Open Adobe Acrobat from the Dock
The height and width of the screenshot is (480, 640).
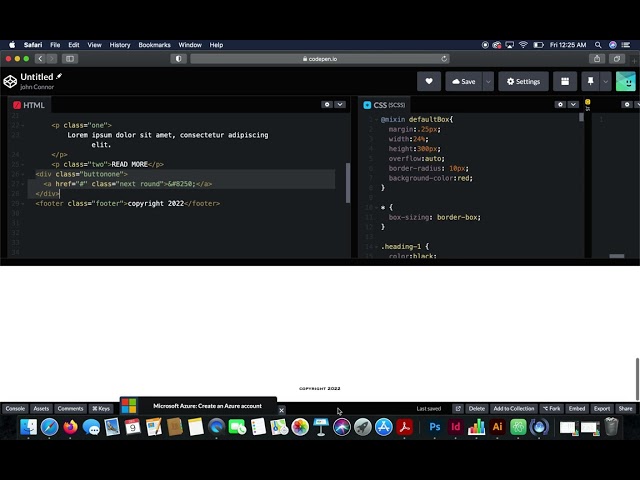[x=404, y=427]
